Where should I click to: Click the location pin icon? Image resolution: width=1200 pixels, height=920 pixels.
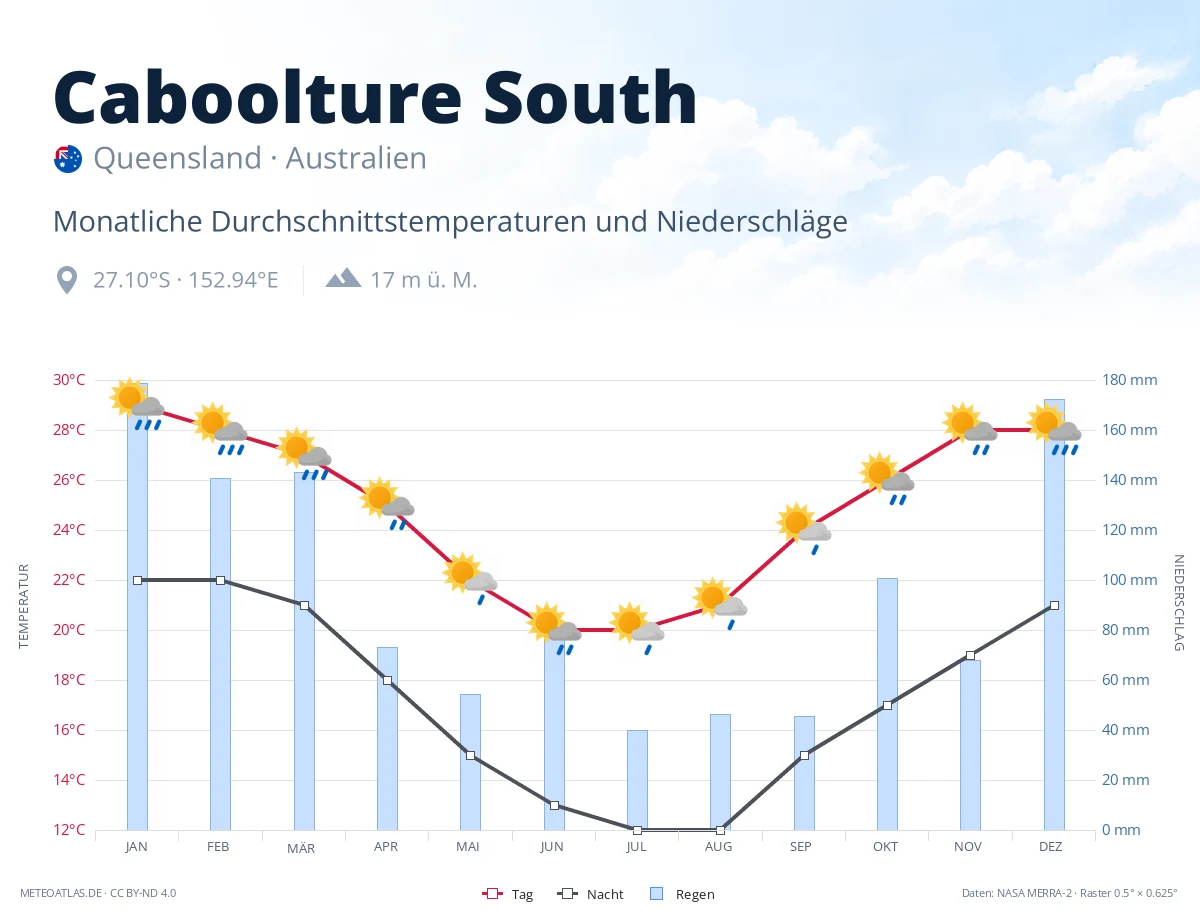click(x=66, y=280)
